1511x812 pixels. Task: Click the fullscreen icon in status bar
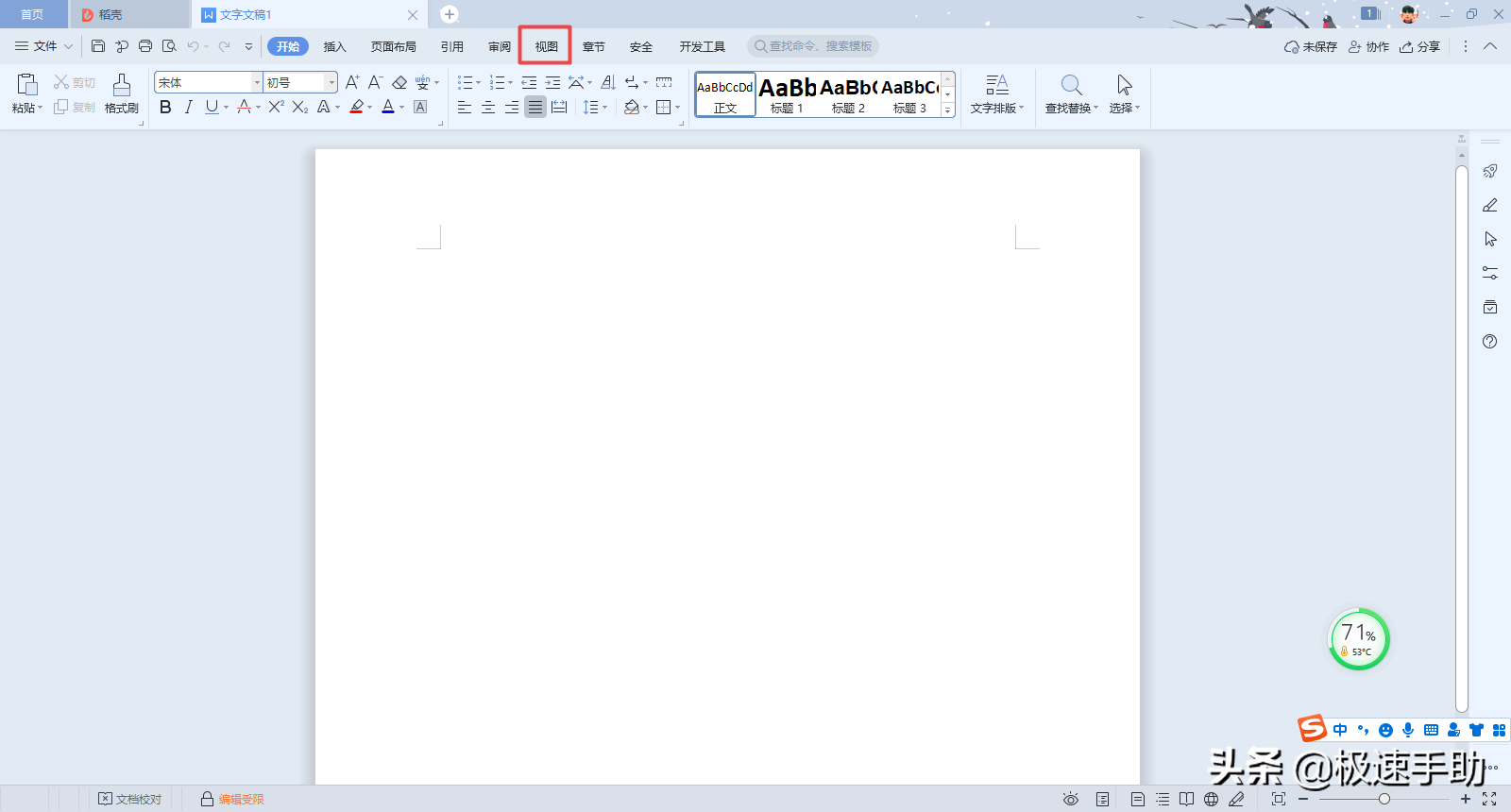(x=1489, y=799)
